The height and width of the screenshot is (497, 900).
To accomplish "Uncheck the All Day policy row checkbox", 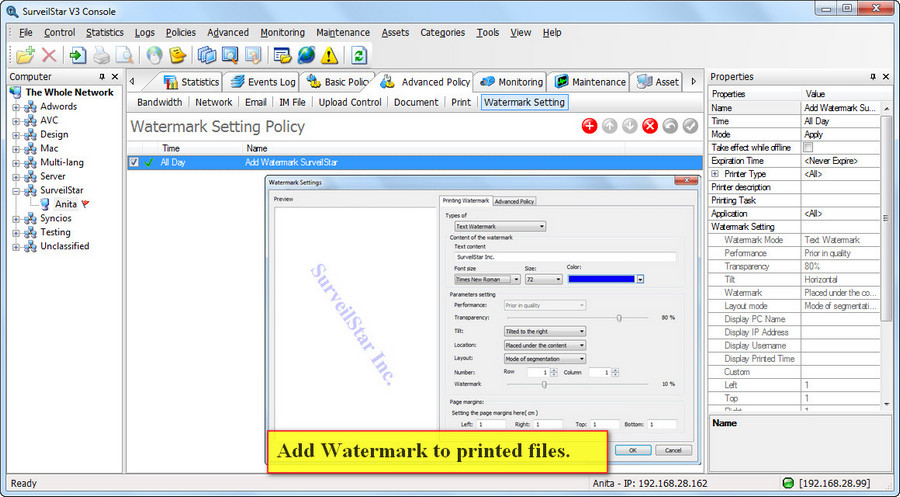I will point(134,162).
